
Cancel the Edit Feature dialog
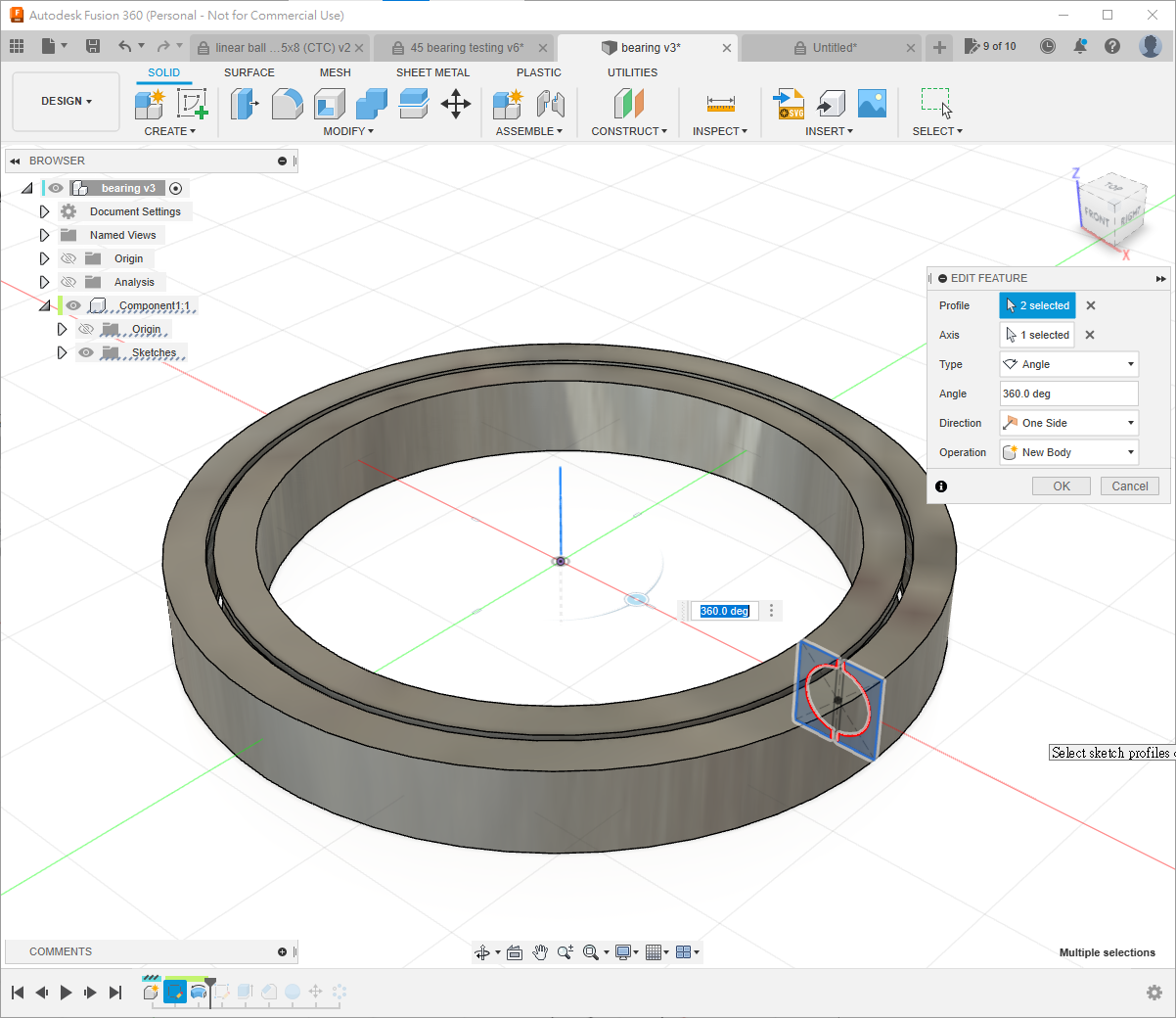(x=1129, y=486)
